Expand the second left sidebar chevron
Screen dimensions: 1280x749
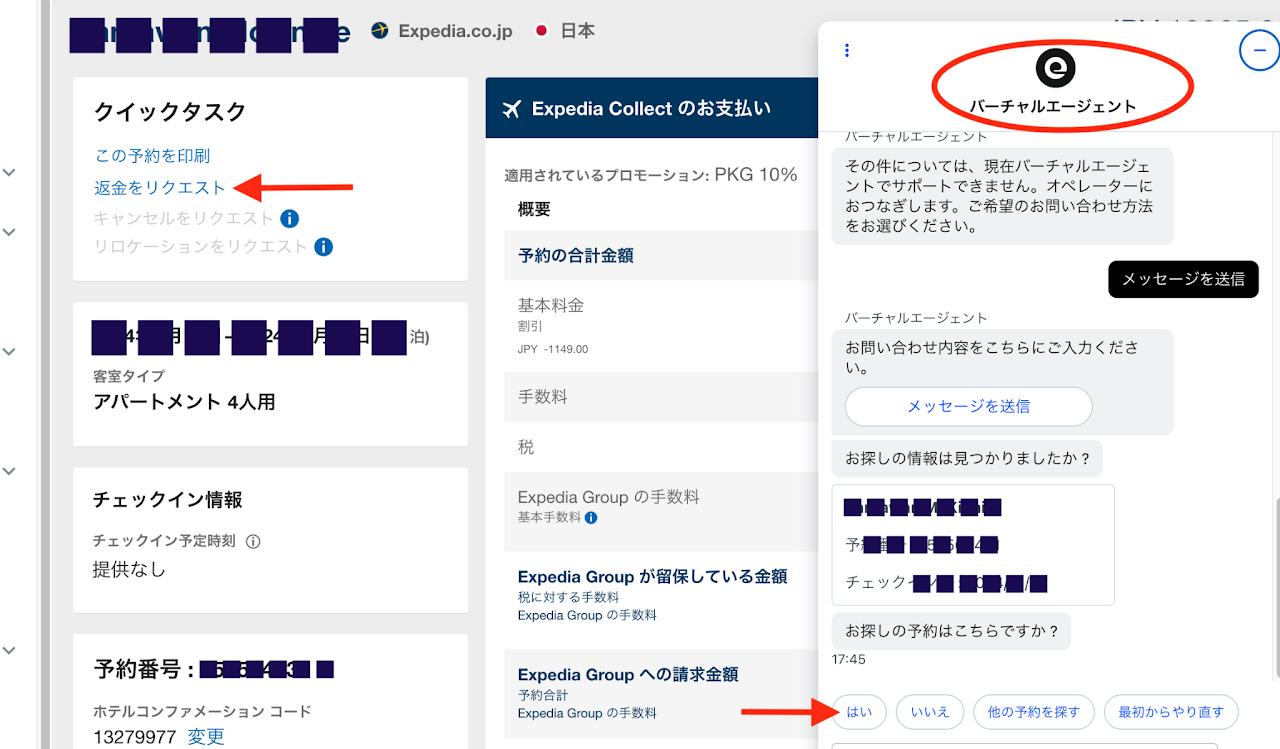[9, 232]
